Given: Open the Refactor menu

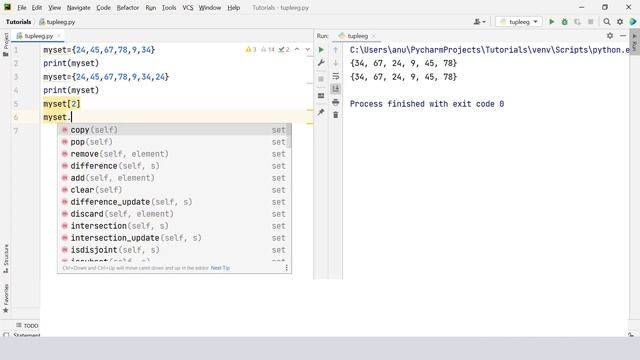Looking at the screenshot, I should point(128,7).
